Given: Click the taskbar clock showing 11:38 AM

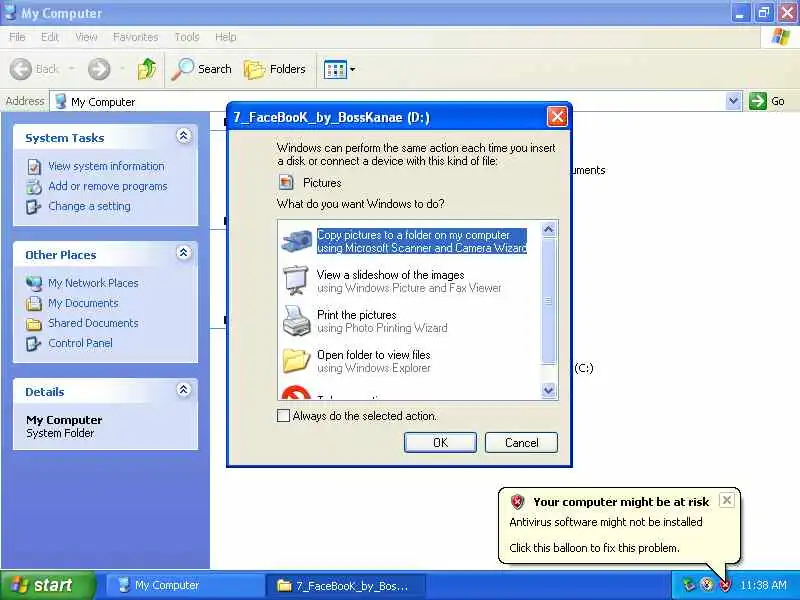Looking at the screenshot, I should [x=763, y=585].
